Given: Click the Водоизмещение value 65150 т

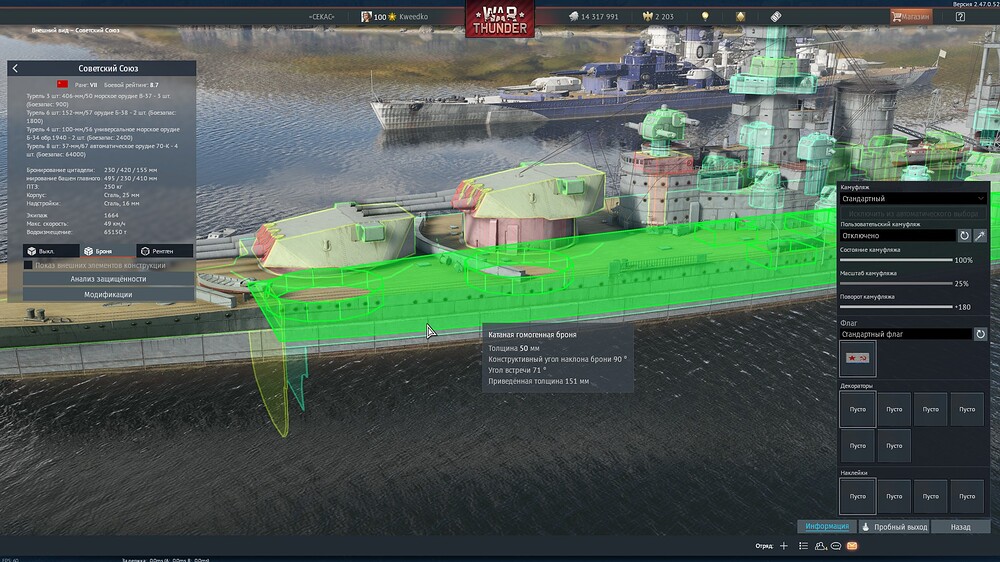Looking at the screenshot, I should coord(115,232).
